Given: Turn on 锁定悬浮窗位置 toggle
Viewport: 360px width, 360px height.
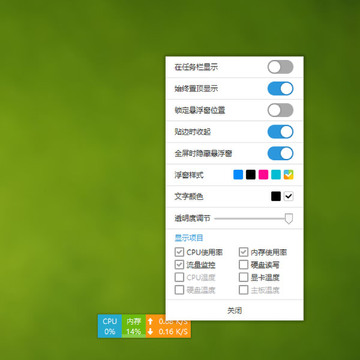Looking at the screenshot, I should coord(280,110).
